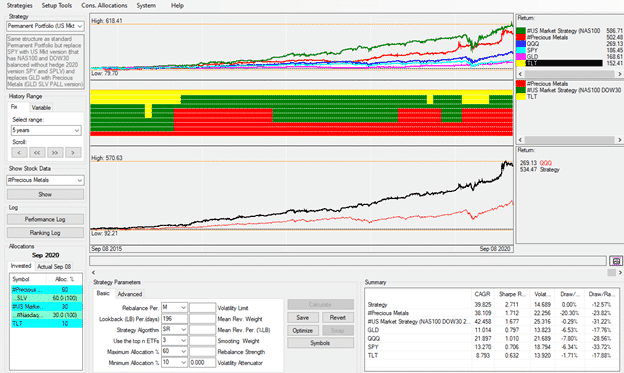Click the Volatility Limit input field
This screenshot has height=373, width=624.
coord(202,308)
